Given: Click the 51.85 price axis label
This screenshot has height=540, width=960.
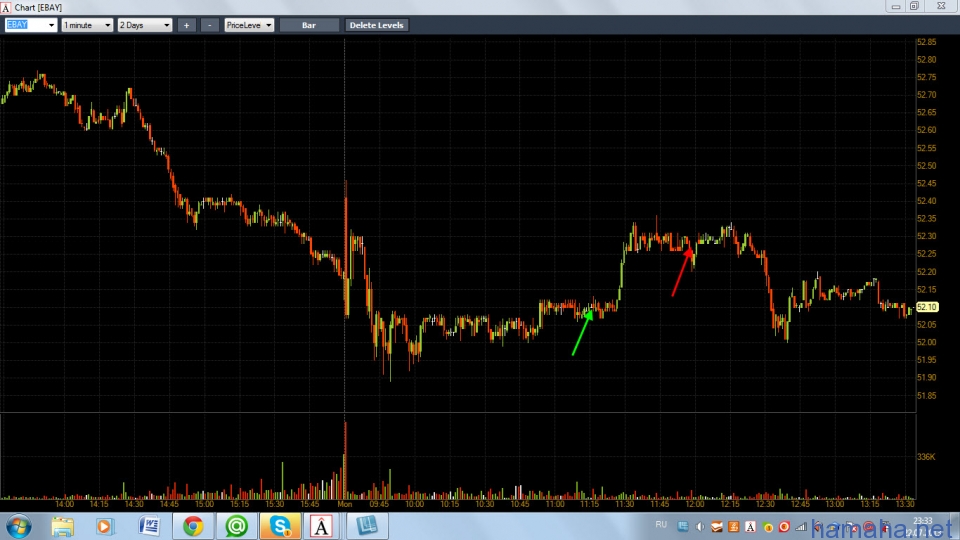Looking at the screenshot, I should (x=926, y=396).
